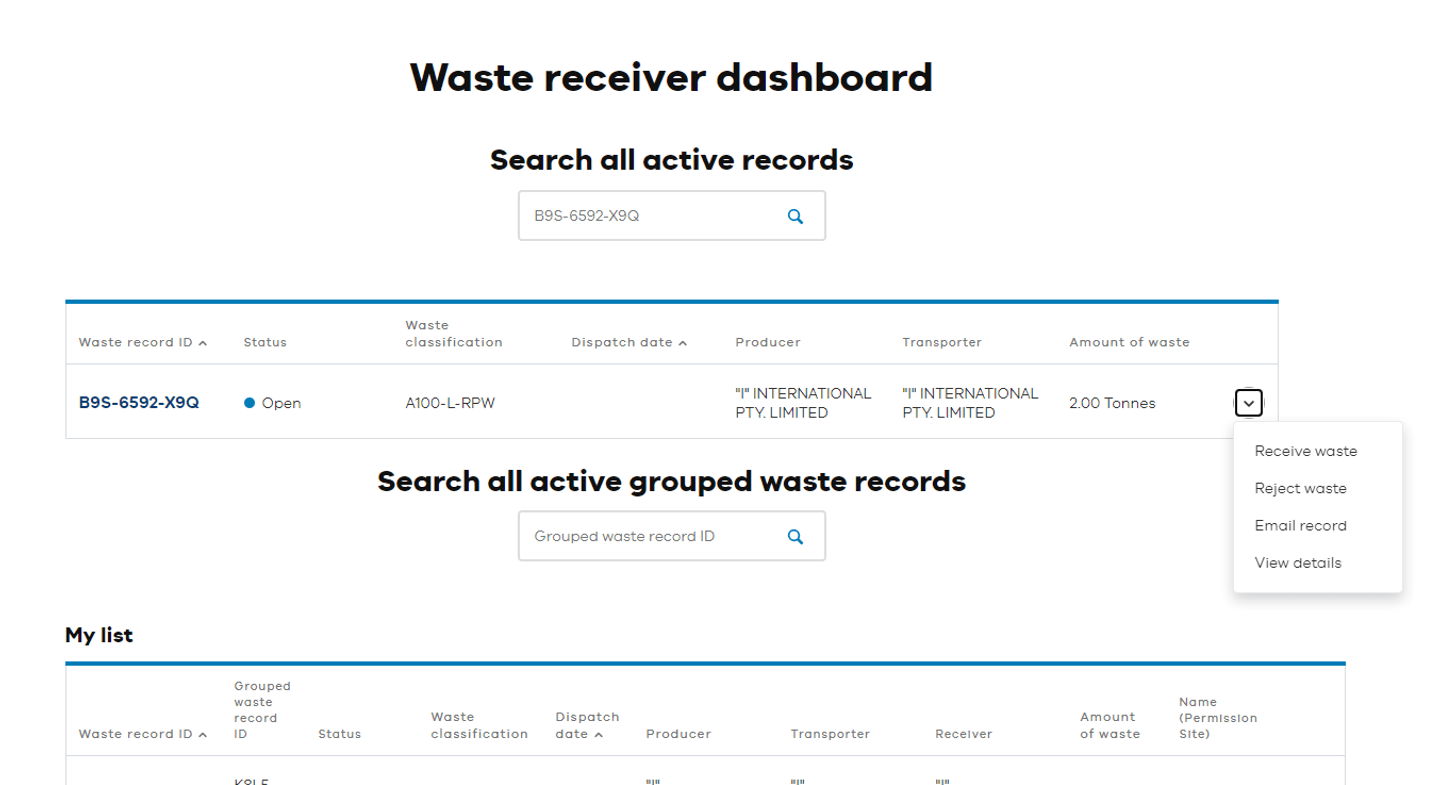This screenshot has width=1440, height=785.
Task: Click the Dispatch date sort arrow in My list
Action: coord(599,733)
